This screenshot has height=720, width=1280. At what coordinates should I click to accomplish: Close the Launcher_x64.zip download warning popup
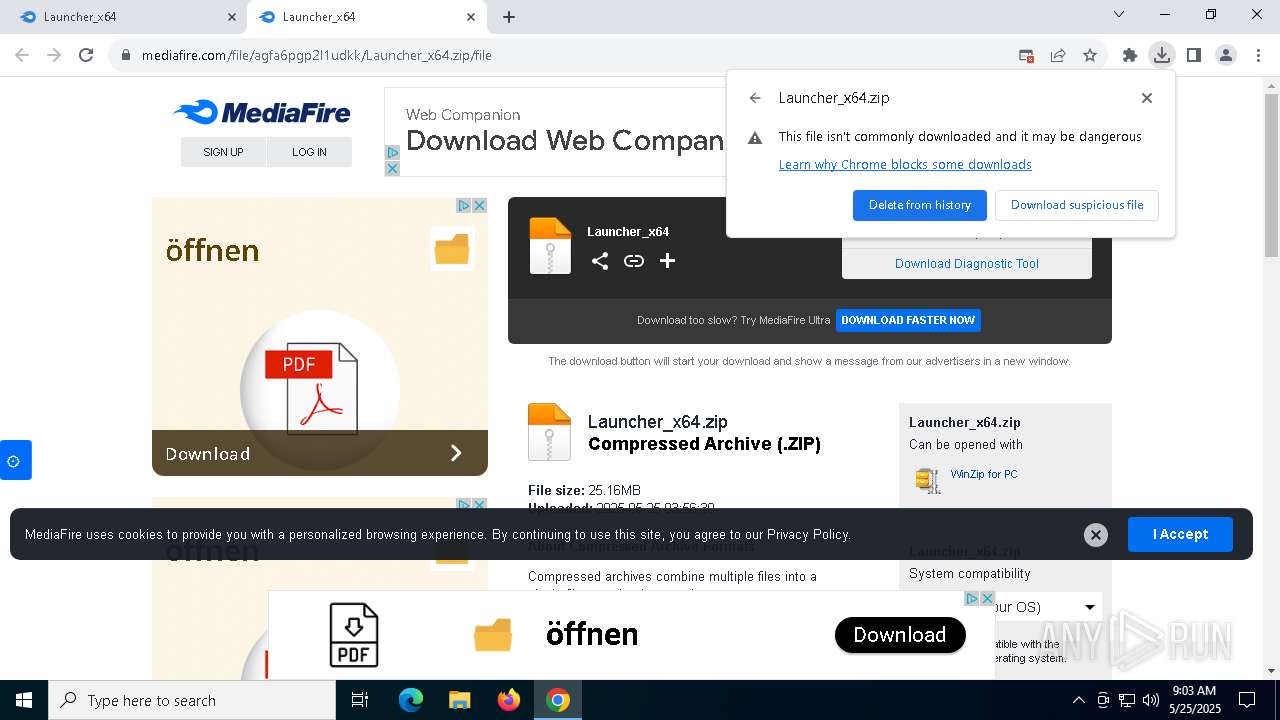click(x=1147, y=98)
